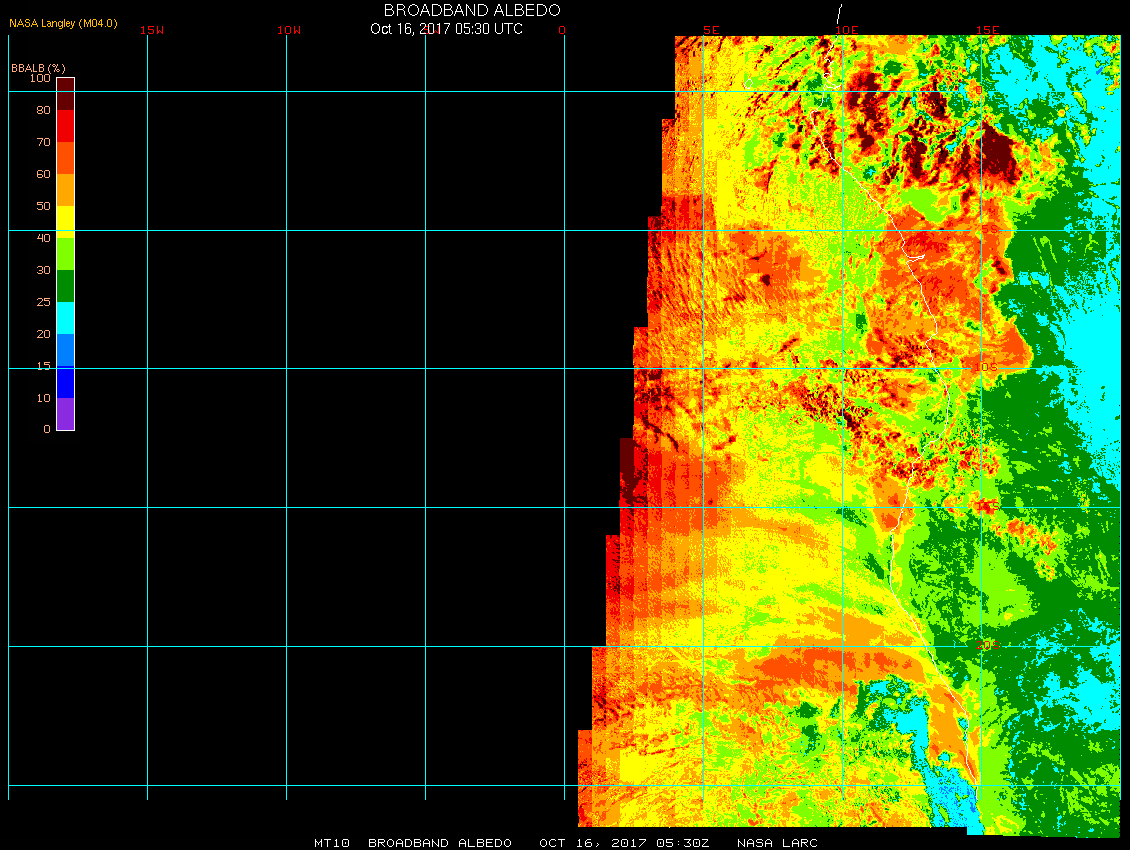Pick the yellow 40–50% legend swatch
The image size is (1130, 850).
pyautogui.click(x=65, y=221)
